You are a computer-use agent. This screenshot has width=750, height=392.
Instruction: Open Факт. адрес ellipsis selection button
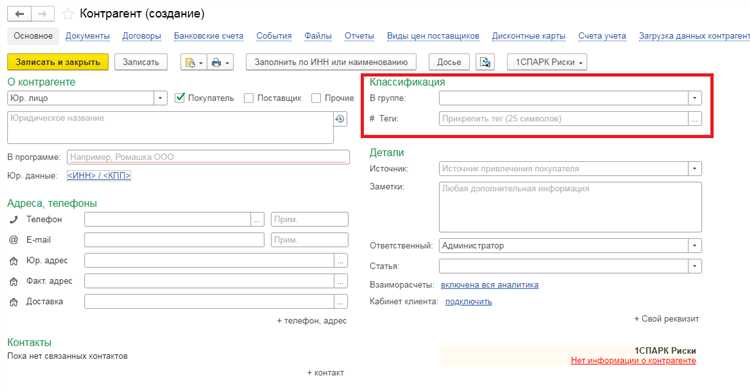(341, 281)
